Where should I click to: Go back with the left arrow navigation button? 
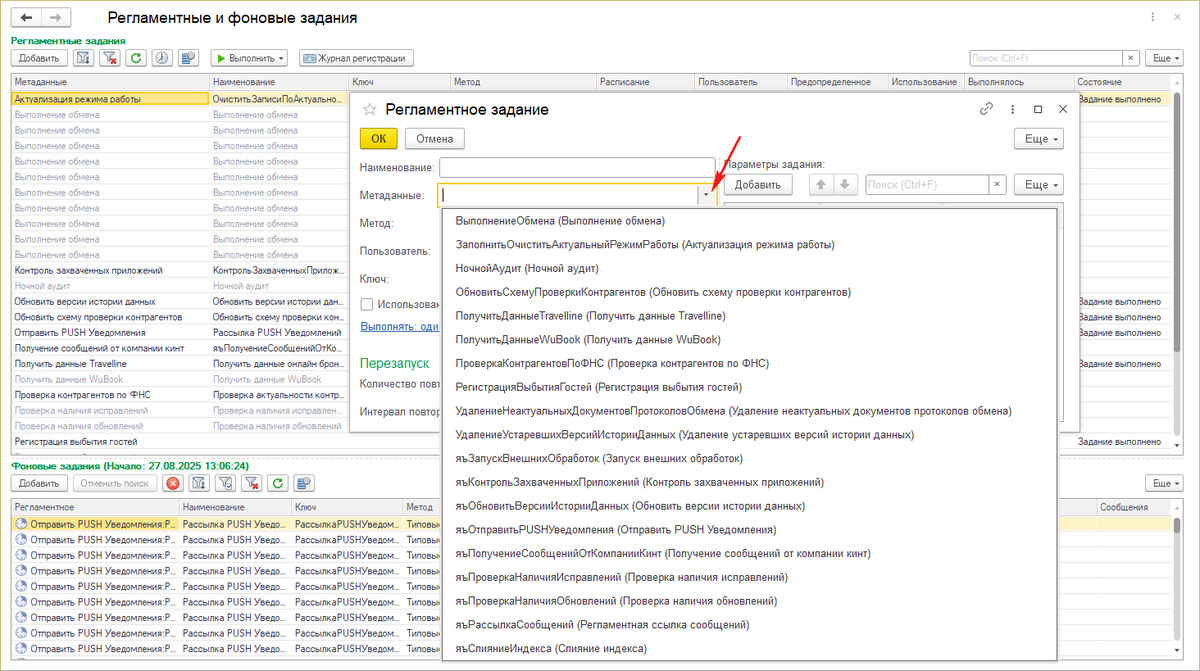click(x=26, y=18)
